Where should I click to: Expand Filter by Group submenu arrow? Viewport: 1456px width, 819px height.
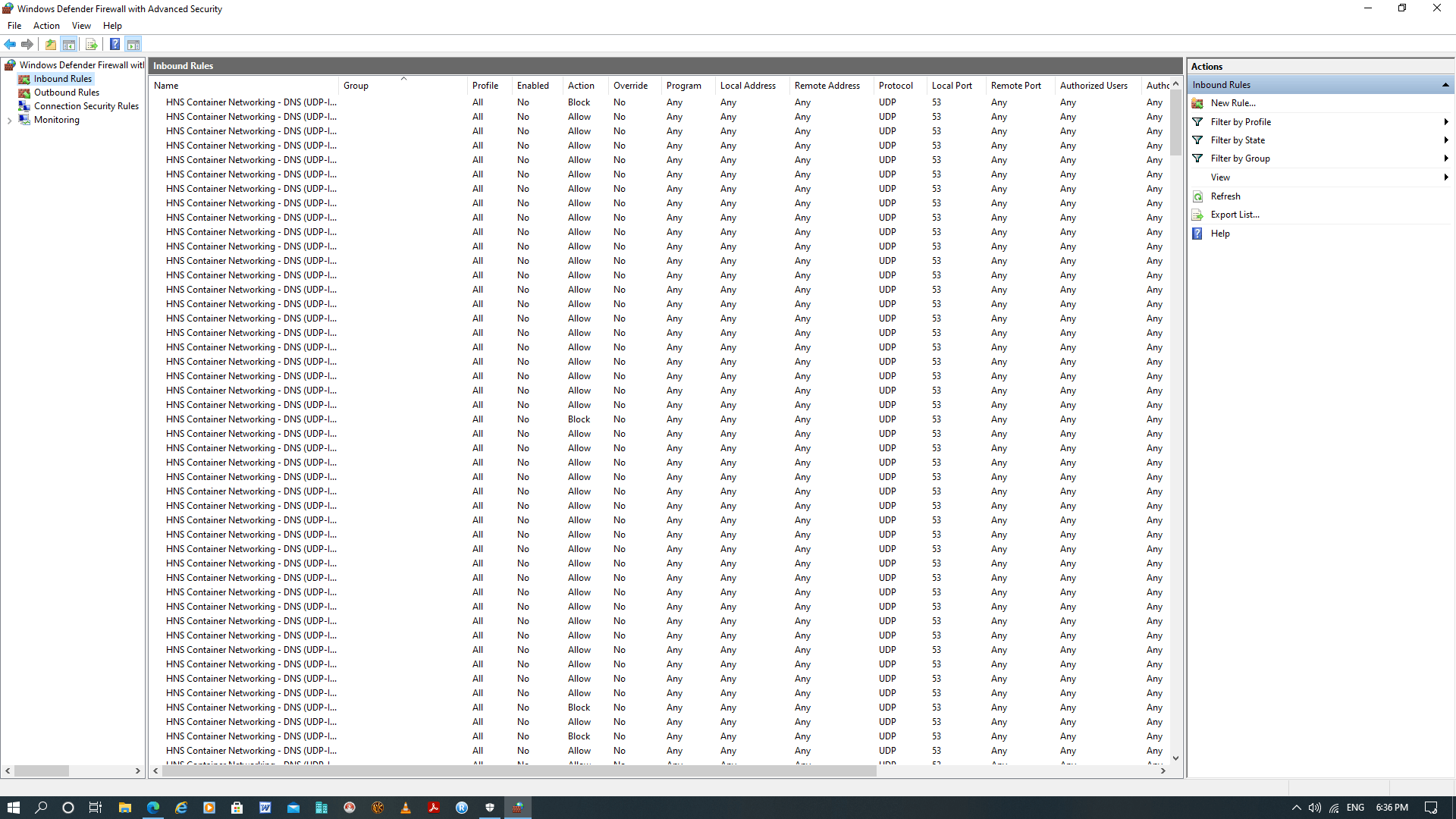1446,158
